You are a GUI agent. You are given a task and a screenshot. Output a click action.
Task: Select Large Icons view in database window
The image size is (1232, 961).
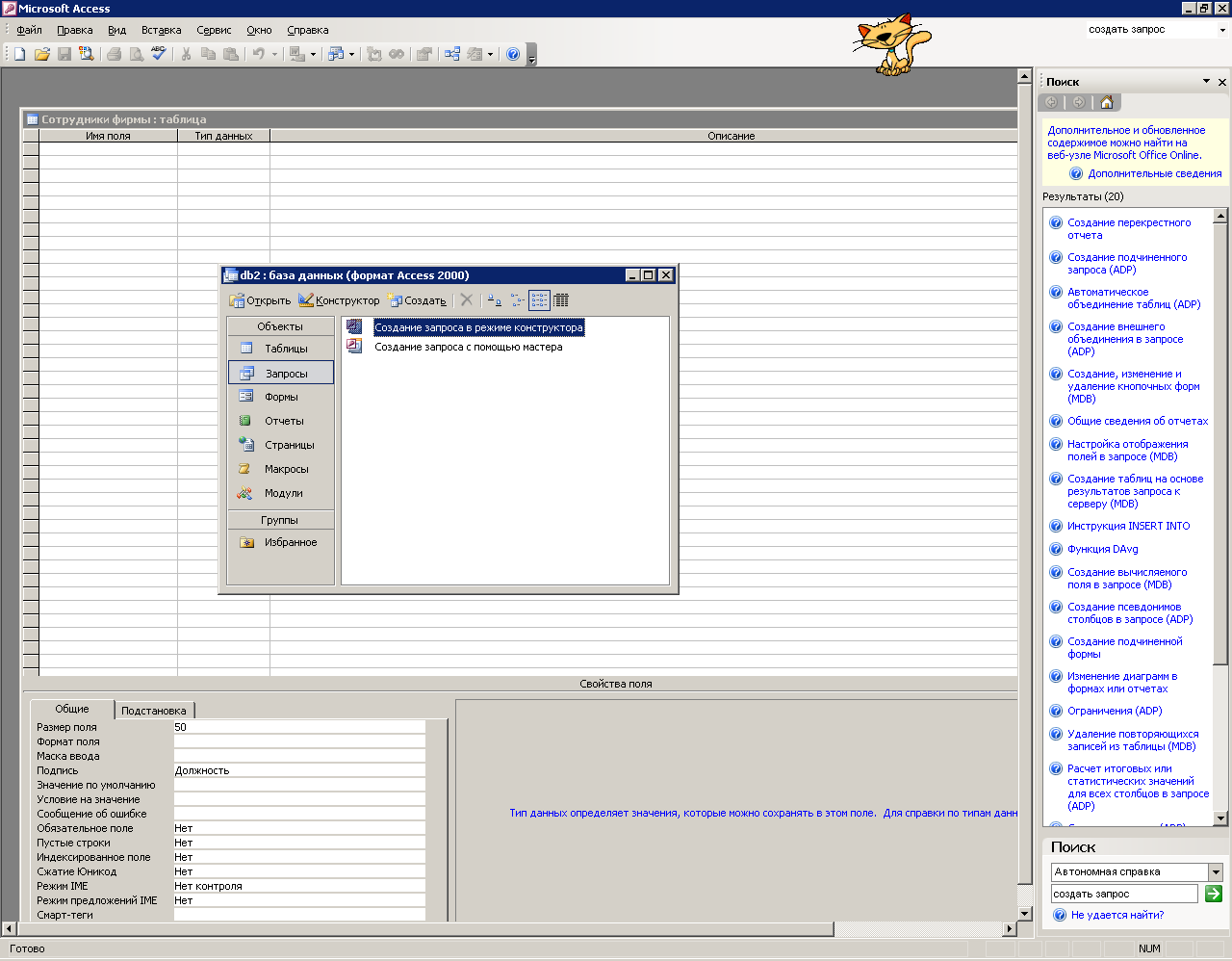(494, 300)
